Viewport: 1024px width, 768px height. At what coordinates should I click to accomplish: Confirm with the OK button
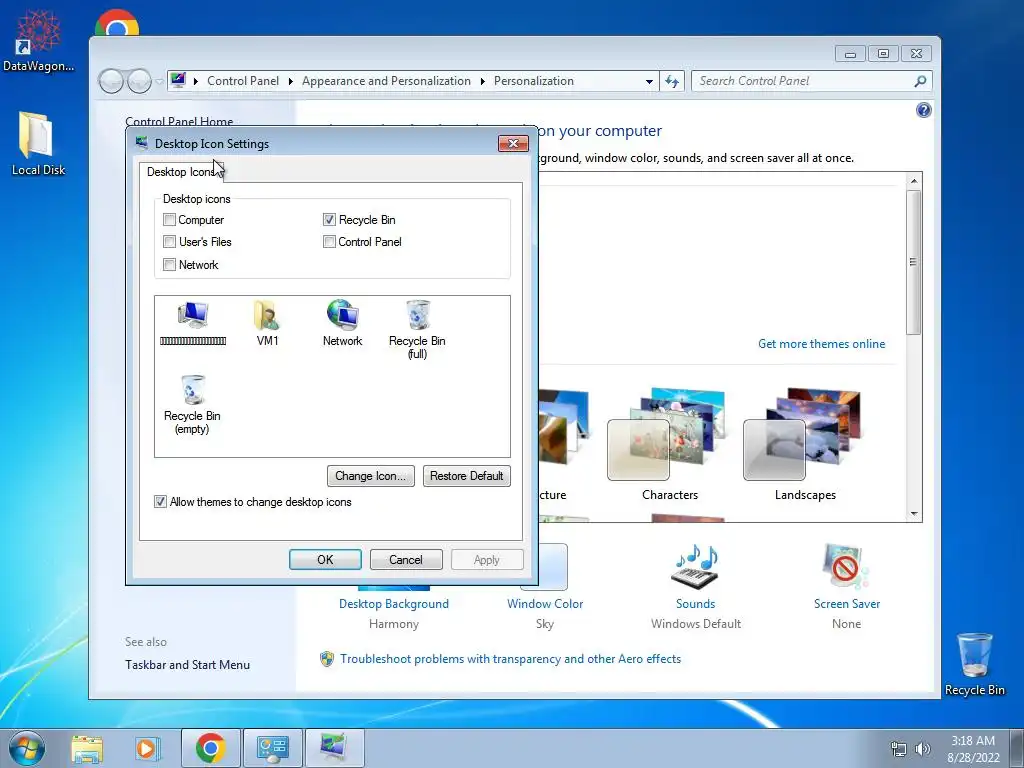point(325,560)
